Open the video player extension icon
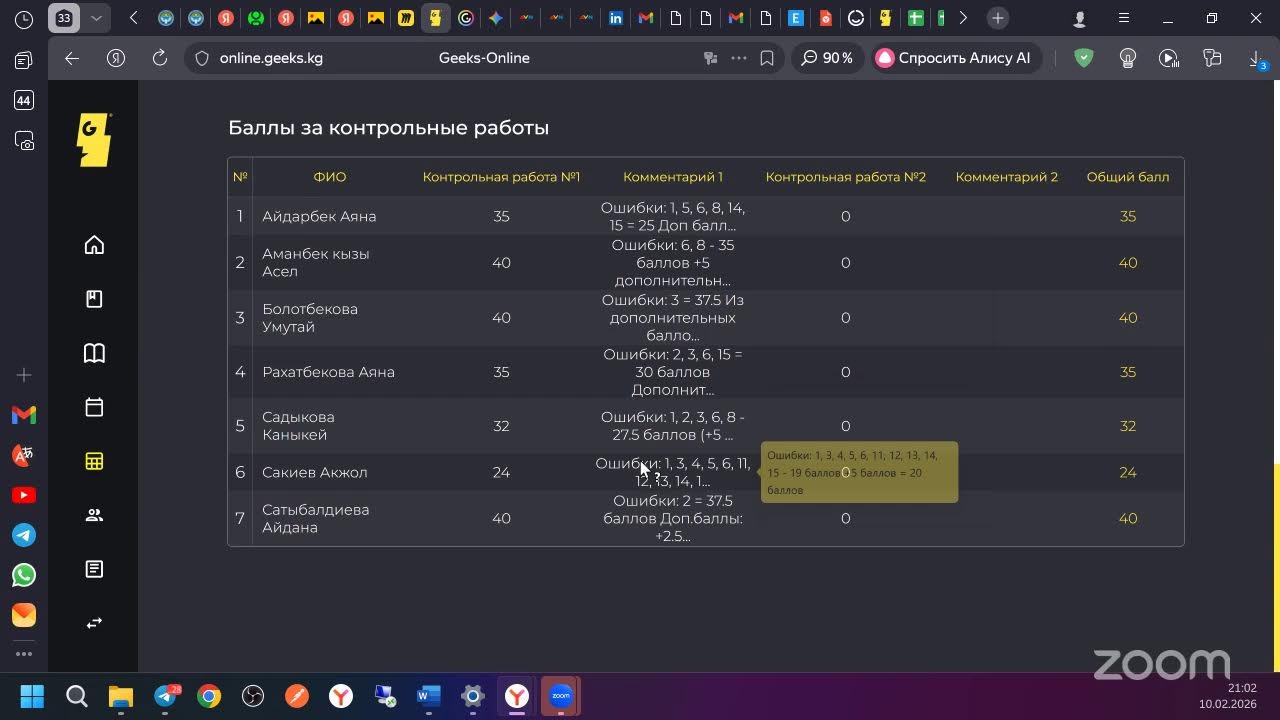Screen dimensions: 1280x720 click(1169, 58)
